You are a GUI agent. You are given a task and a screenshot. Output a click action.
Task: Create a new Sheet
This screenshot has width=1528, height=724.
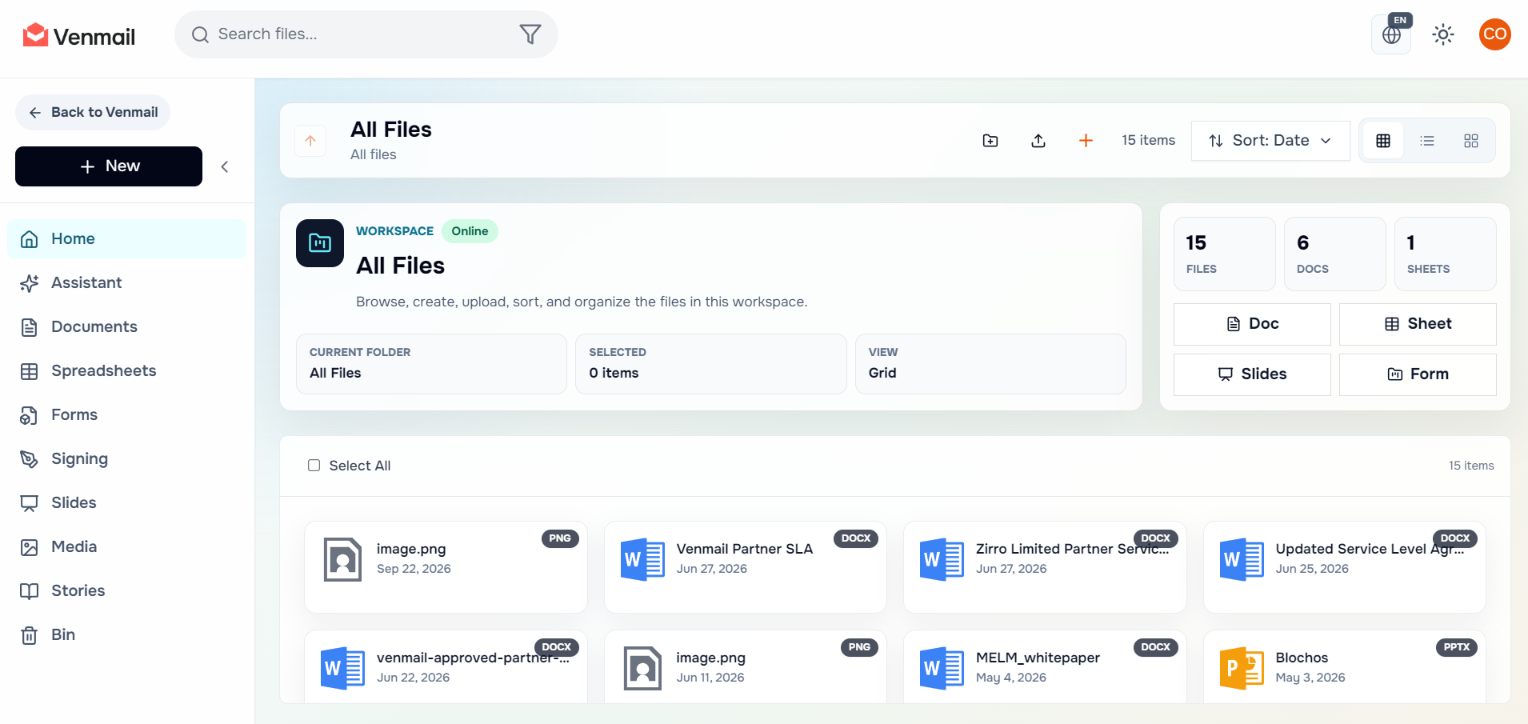(1418, 324)
